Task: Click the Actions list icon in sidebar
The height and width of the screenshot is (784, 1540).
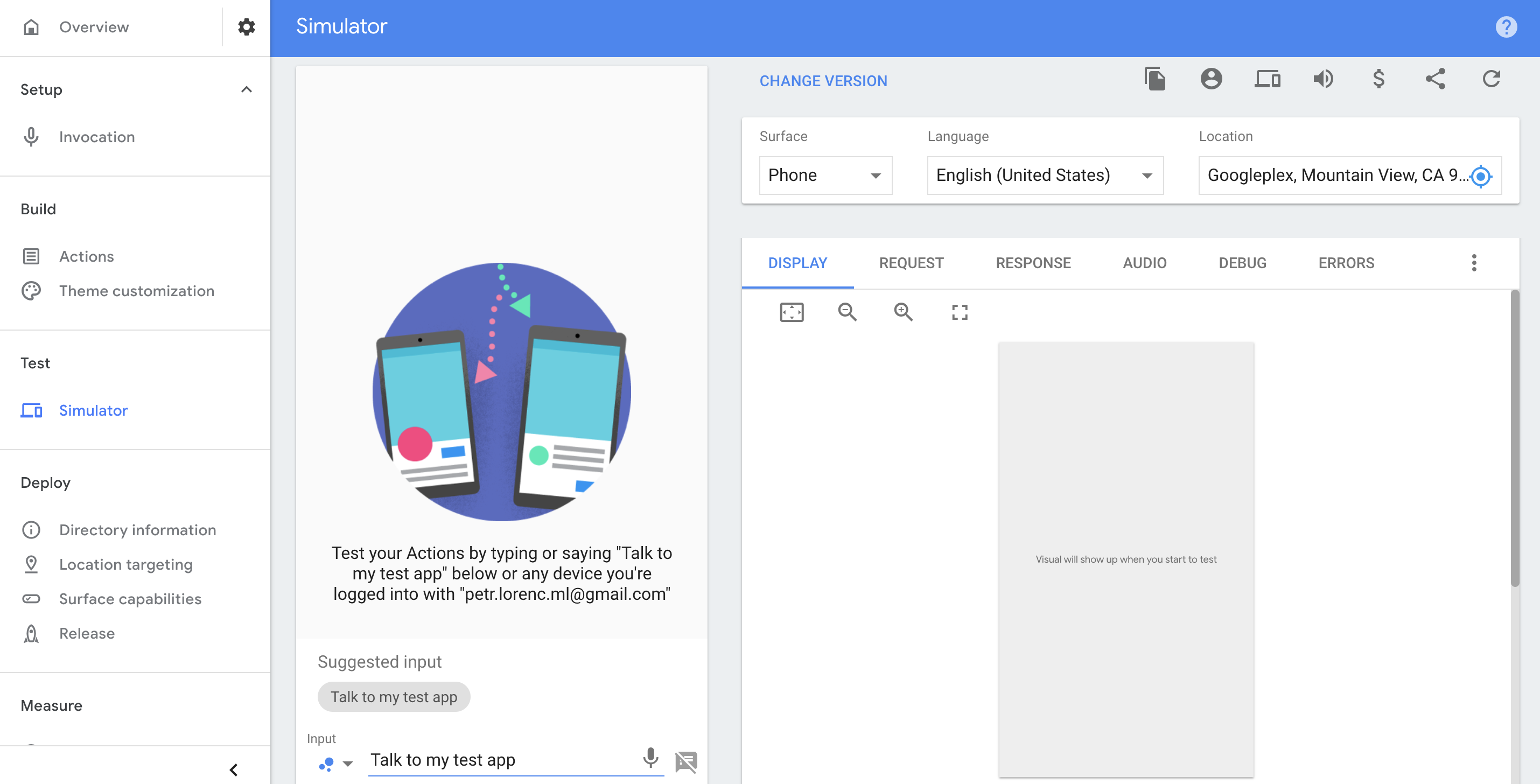Action: (x=31, y=256)
